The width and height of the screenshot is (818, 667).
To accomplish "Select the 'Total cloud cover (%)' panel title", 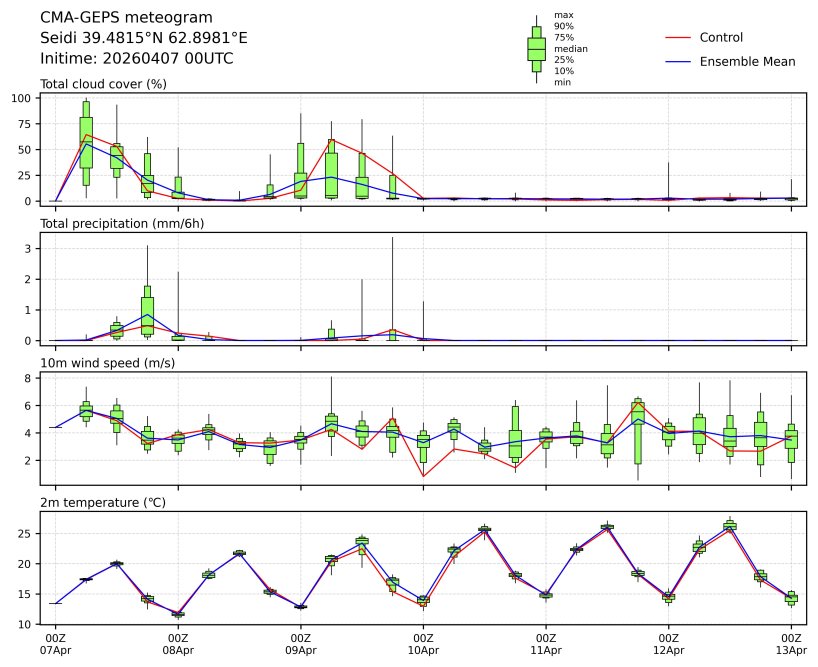I will pos(103,84).
